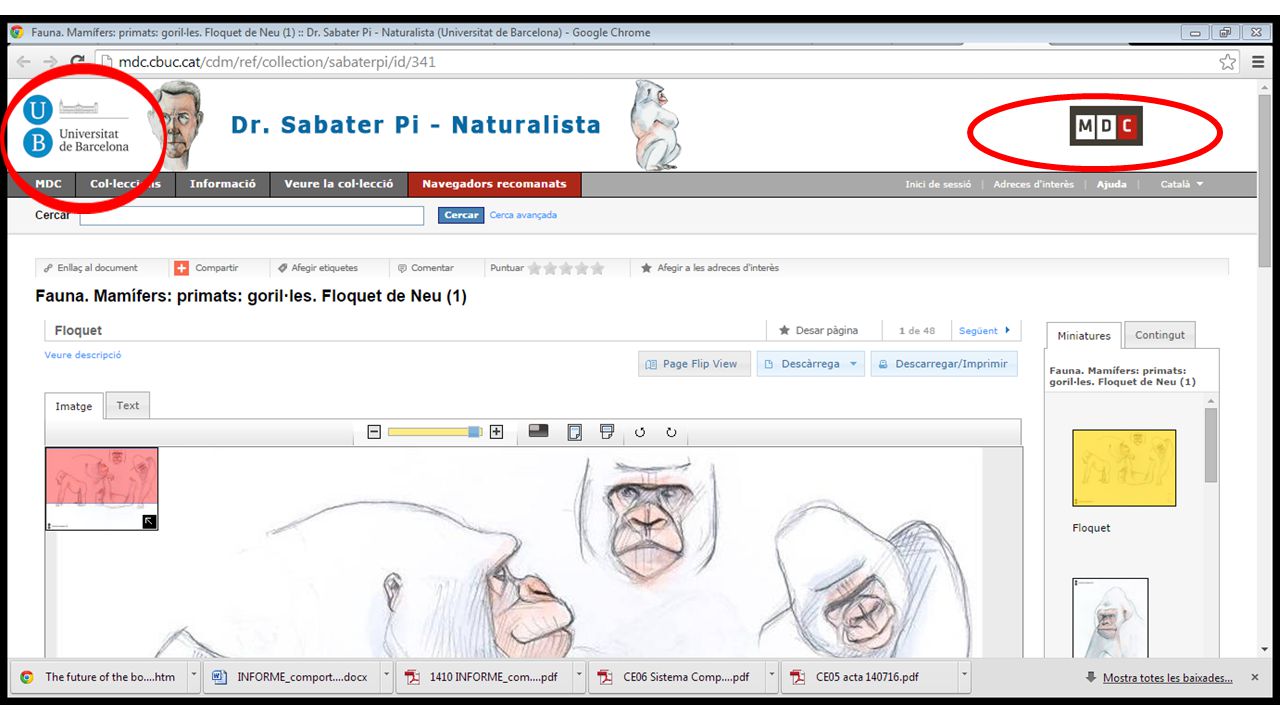This screenshot has width=1280, height=720.
Task: Click the speech bubble Comentar icon
Action: 402,268
